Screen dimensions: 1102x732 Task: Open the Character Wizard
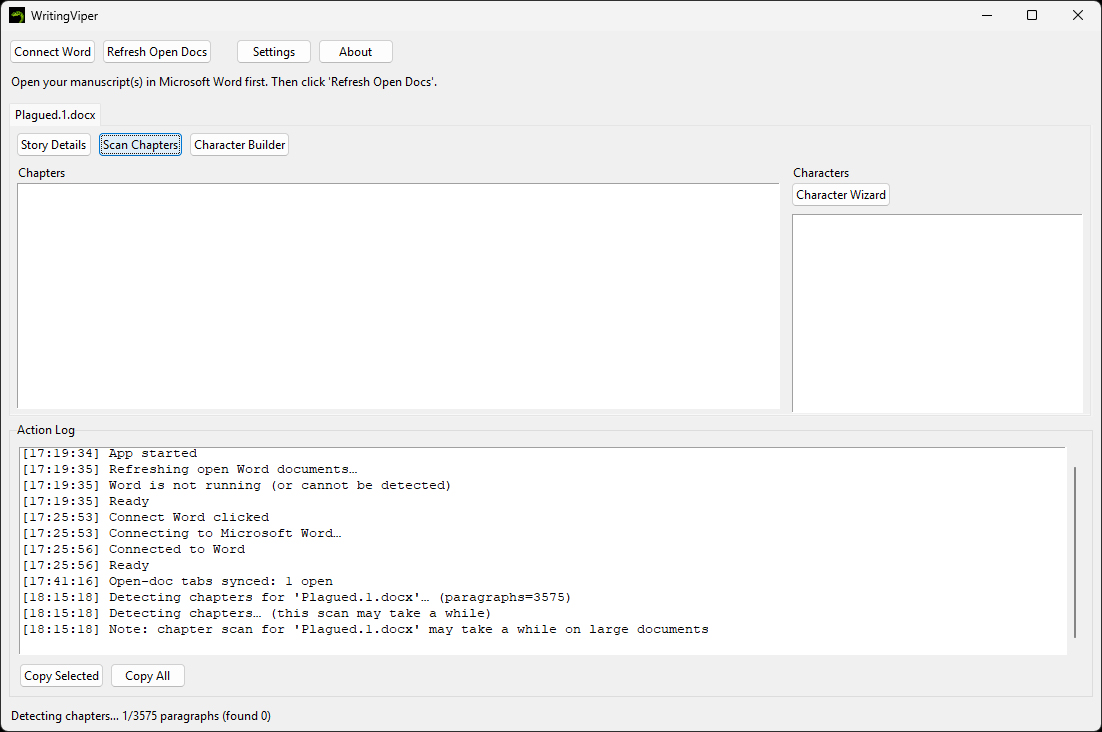tap(840, 195)
